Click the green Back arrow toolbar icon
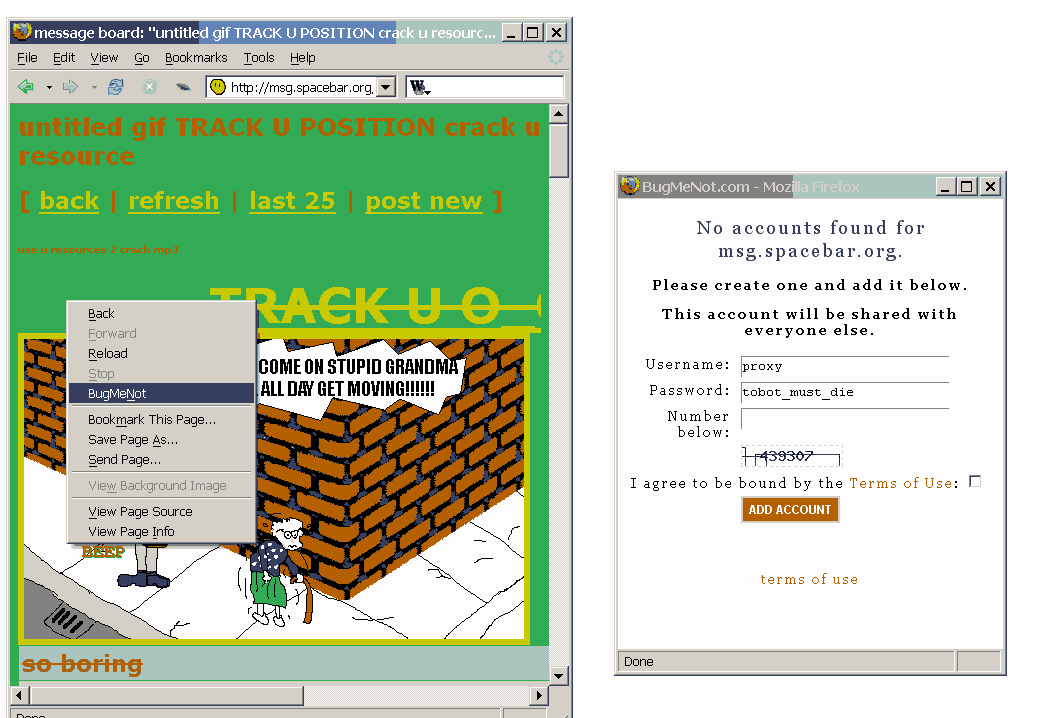1045x718 pixels. (x=26, y=87)
